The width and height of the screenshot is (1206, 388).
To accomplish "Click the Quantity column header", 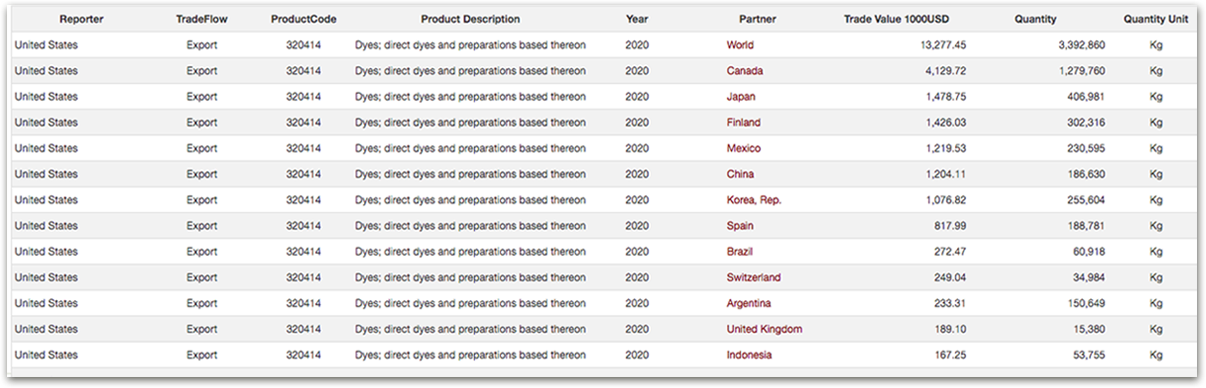I will 1035,19.
